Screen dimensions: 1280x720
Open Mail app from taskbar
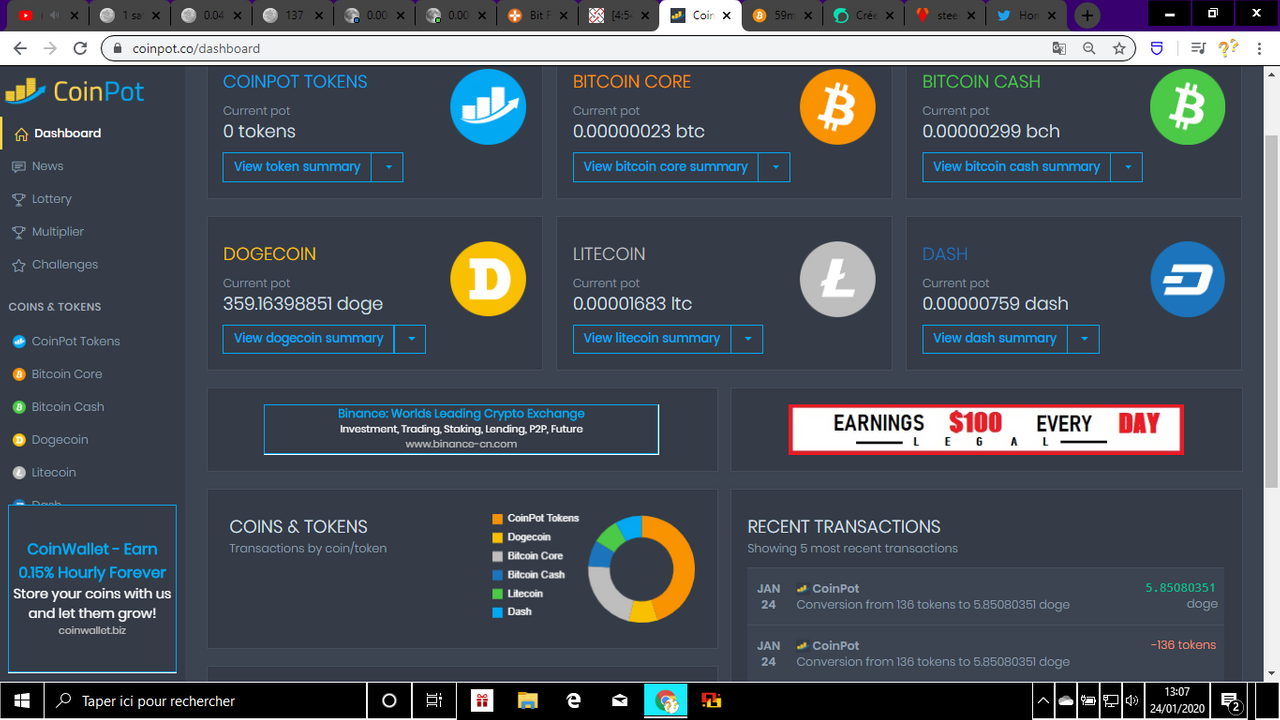[620, 700]
